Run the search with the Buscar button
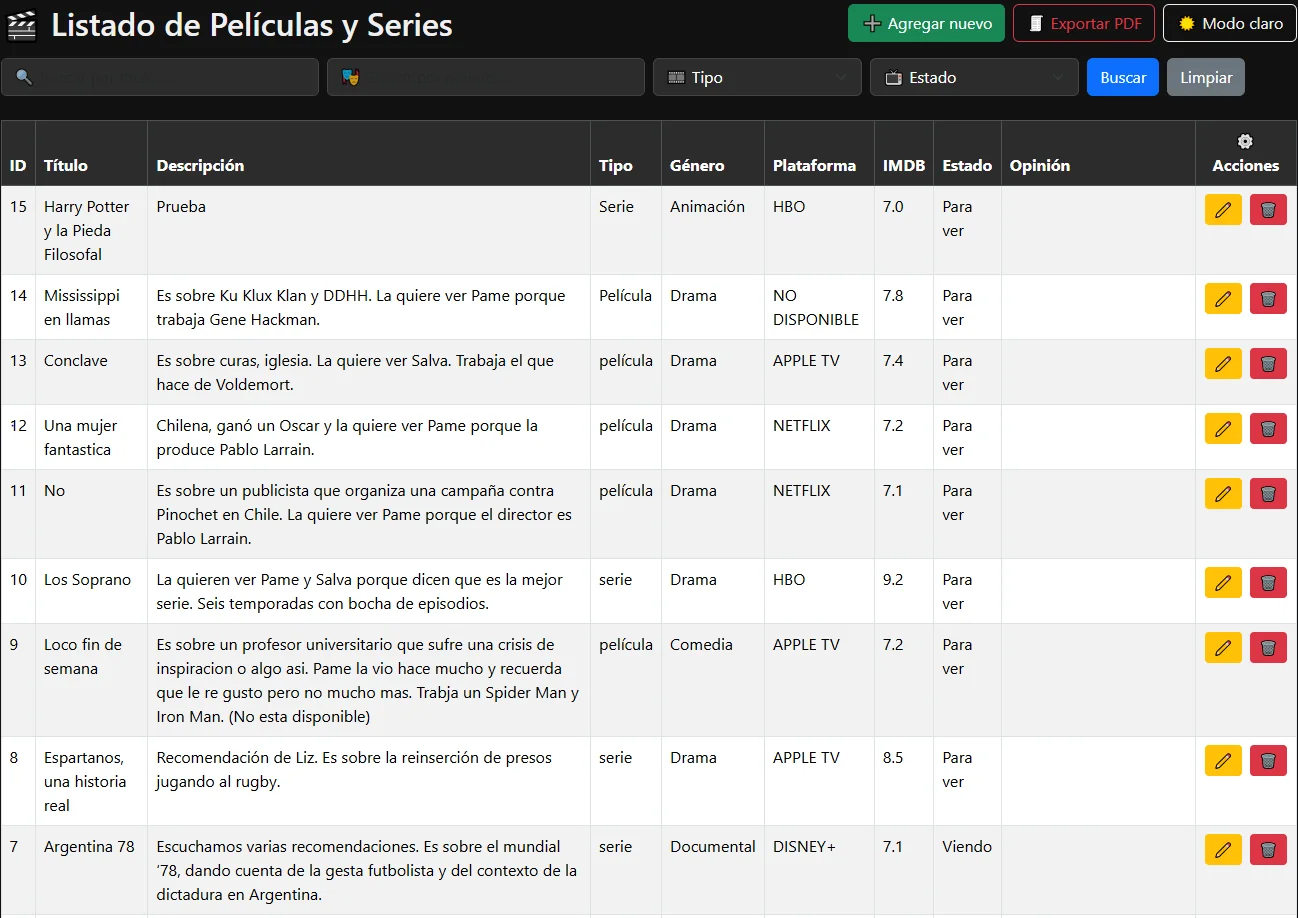 tap(1123, 77)
